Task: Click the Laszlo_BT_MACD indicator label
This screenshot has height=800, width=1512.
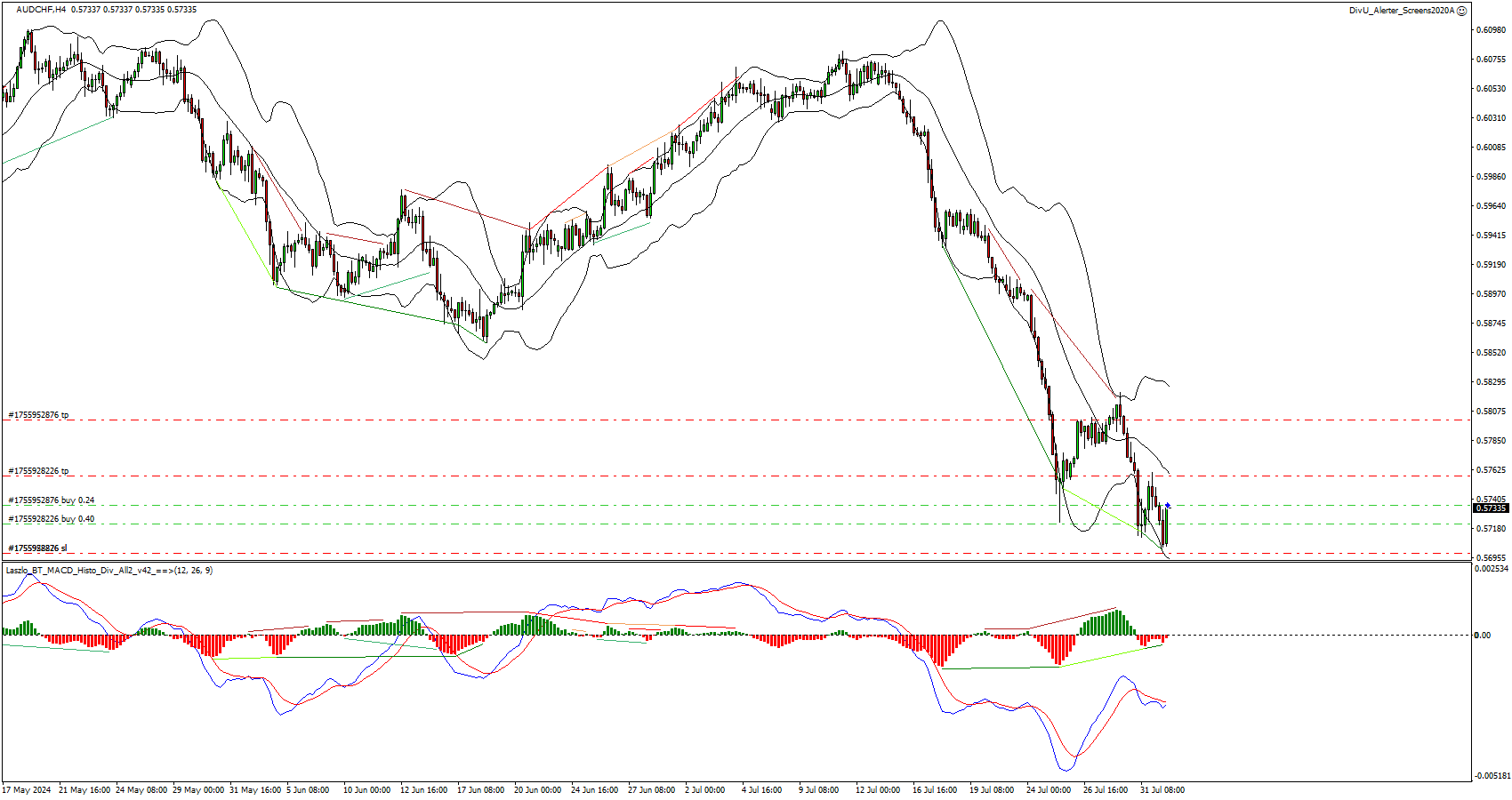Action: [109, 570]
